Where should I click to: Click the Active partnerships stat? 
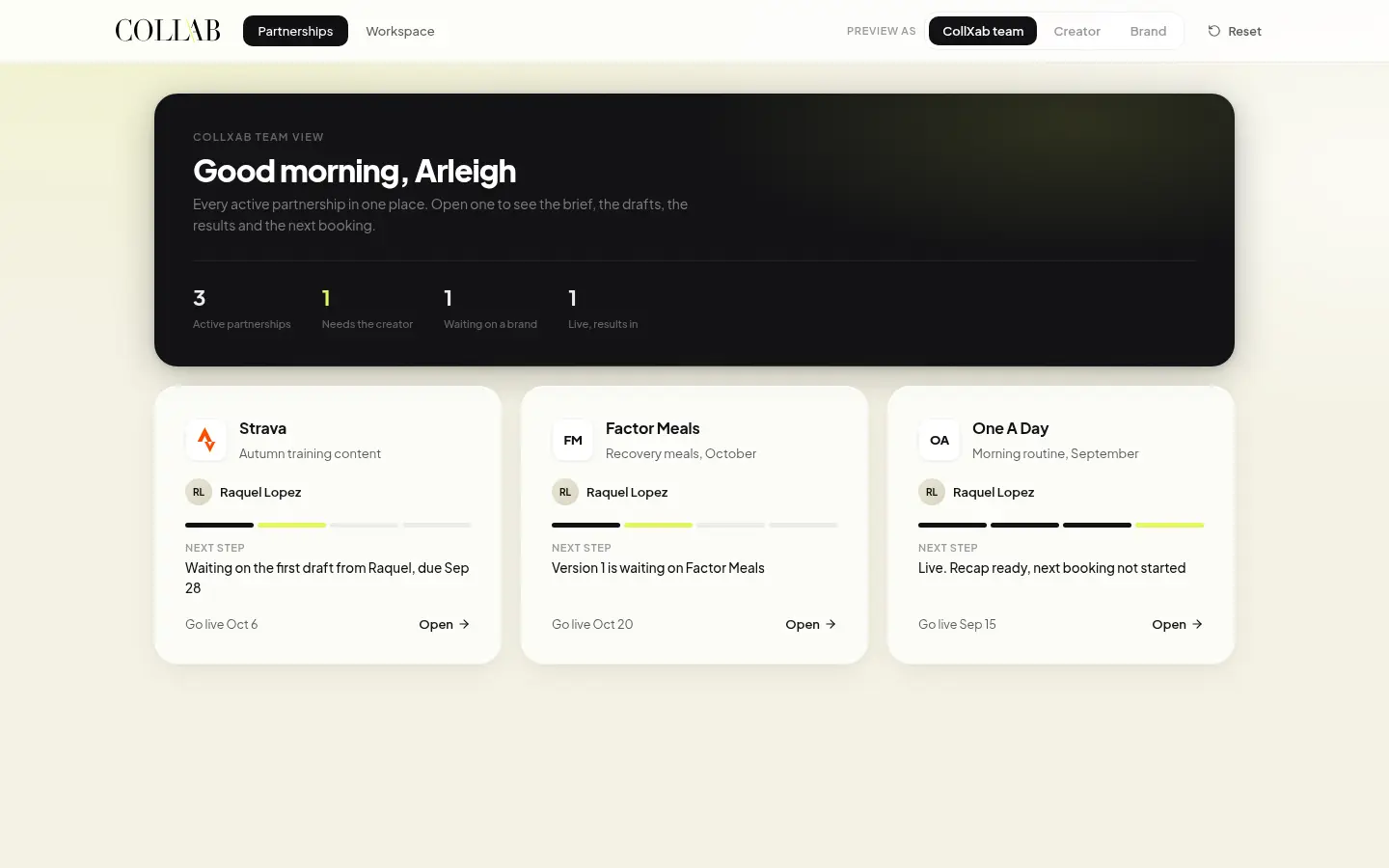241,309
